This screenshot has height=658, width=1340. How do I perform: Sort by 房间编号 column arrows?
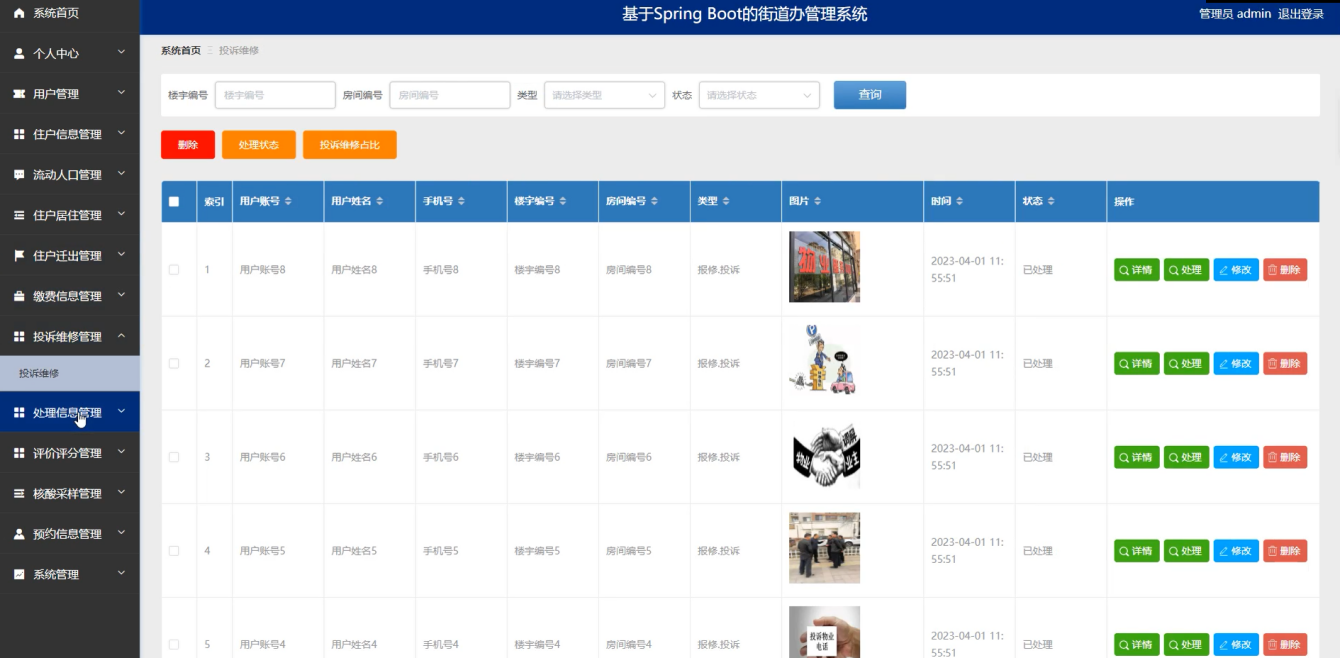[655, 201]
